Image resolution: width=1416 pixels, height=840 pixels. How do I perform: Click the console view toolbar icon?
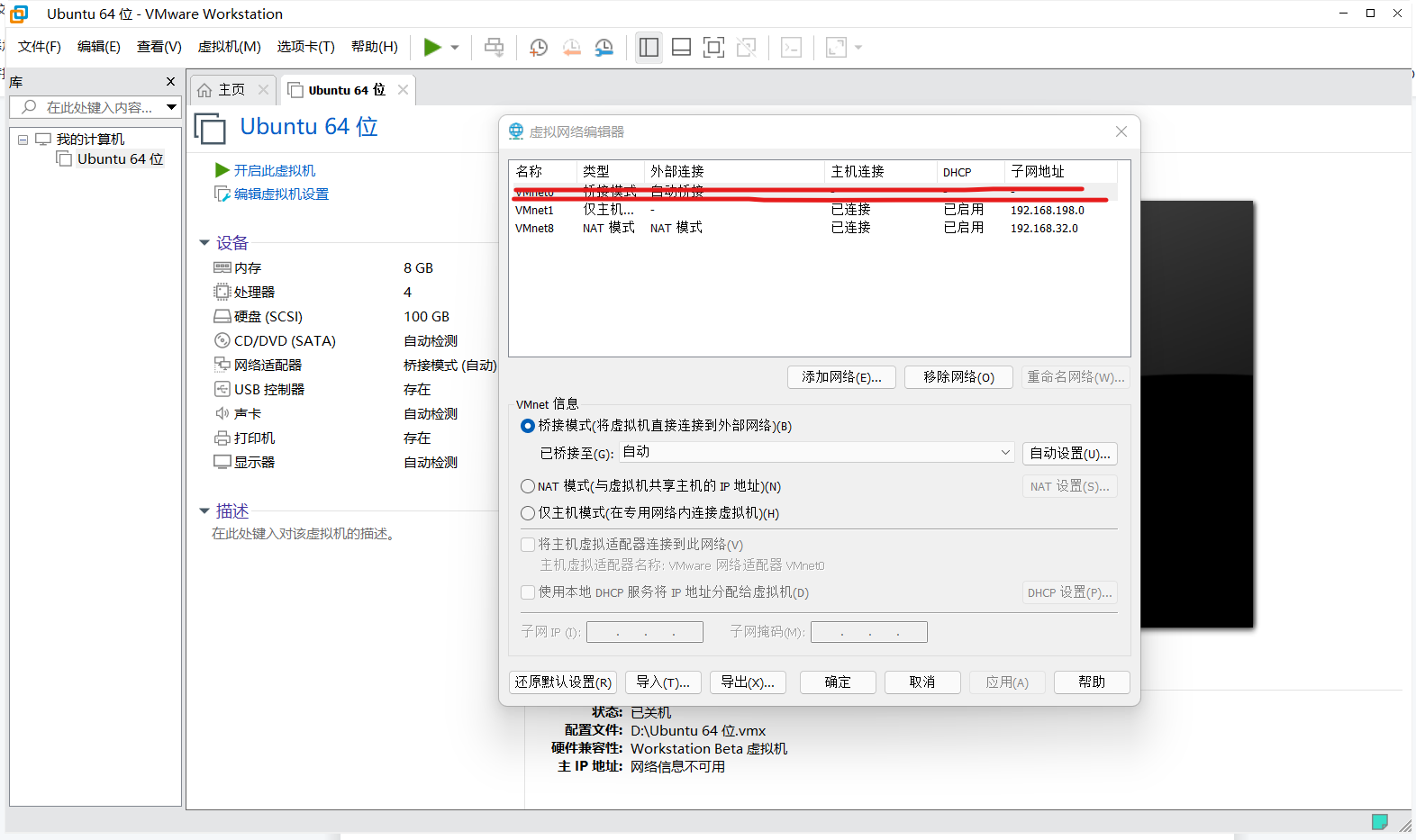[x=791, y=47]
